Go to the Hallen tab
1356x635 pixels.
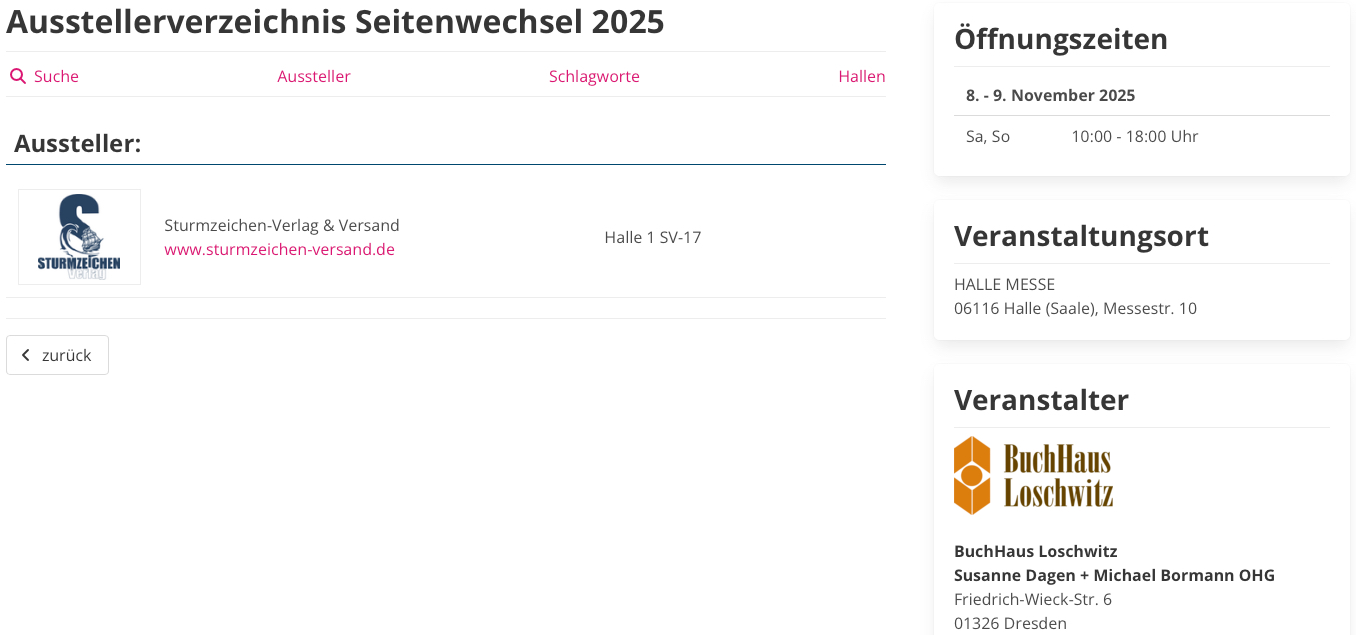point(861,77)
